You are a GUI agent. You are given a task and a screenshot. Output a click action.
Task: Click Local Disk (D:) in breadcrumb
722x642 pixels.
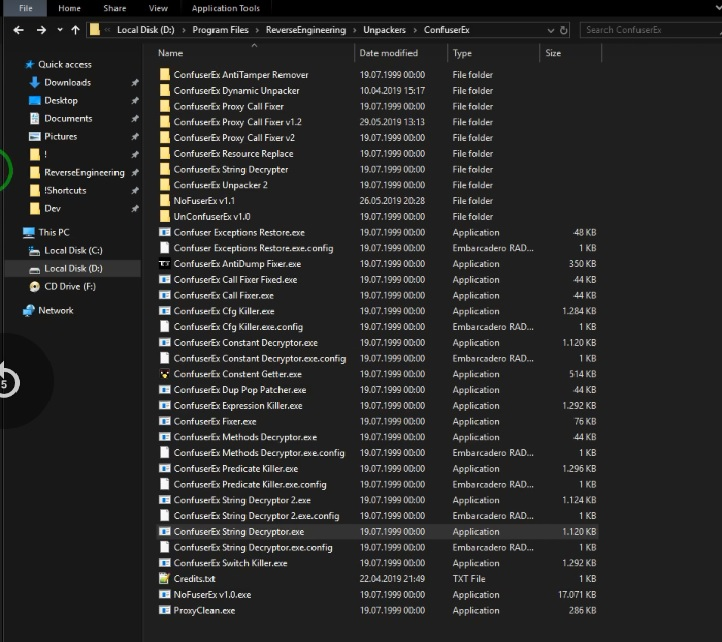tap(146, 30)
